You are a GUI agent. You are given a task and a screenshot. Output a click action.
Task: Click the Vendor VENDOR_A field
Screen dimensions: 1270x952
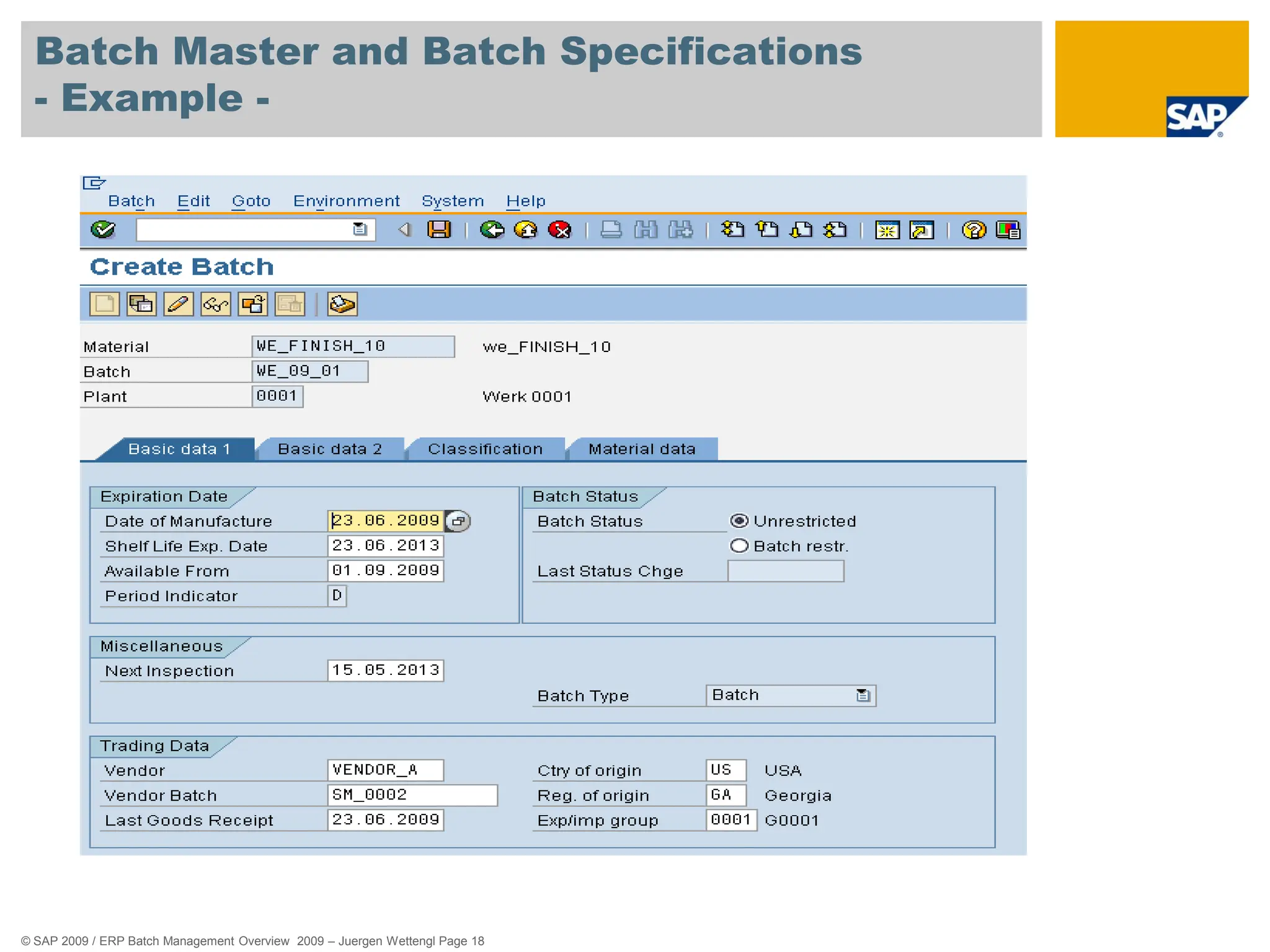point(385,770)
